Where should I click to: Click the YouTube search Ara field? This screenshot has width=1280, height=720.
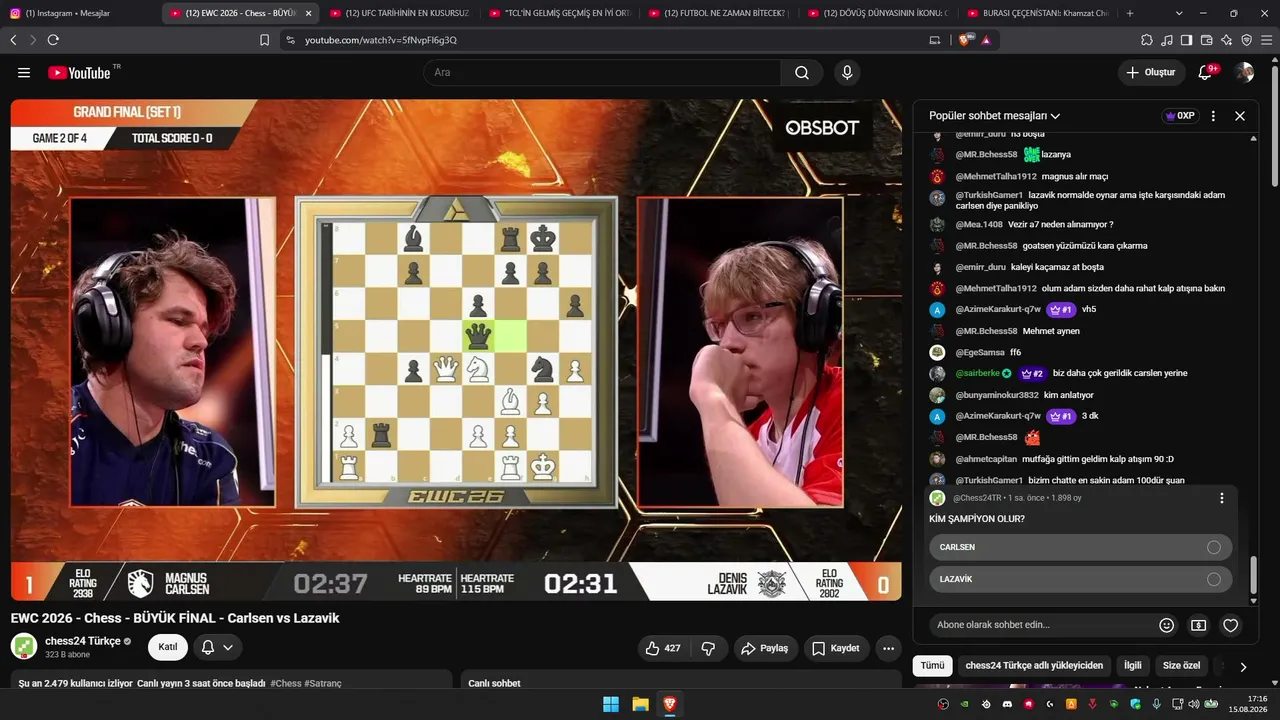pos(602,73)
